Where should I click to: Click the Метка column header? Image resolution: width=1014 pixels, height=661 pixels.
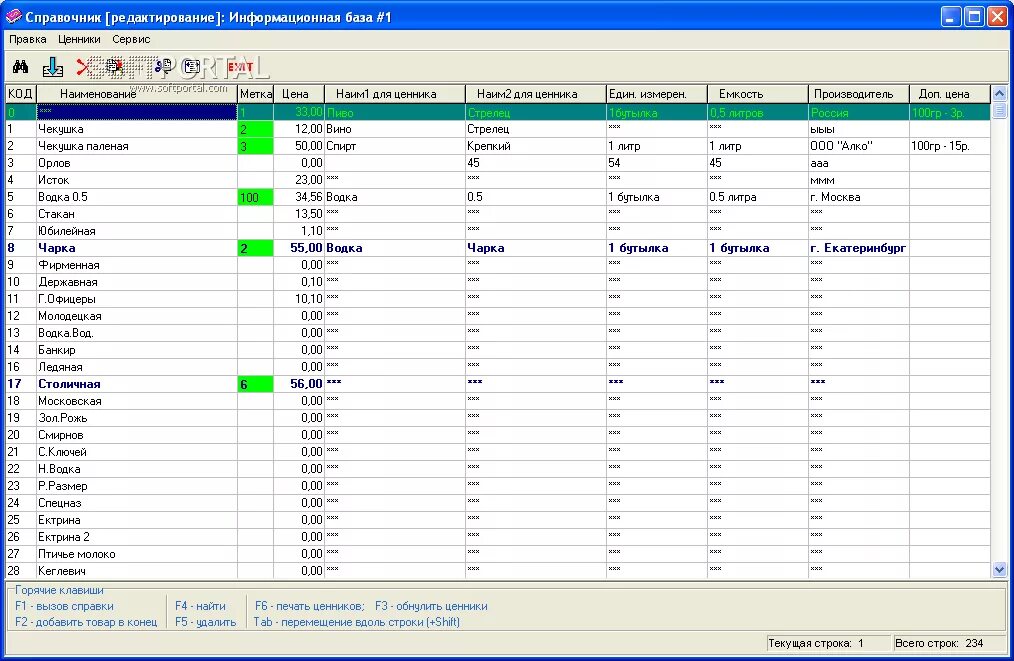[256, 94]
